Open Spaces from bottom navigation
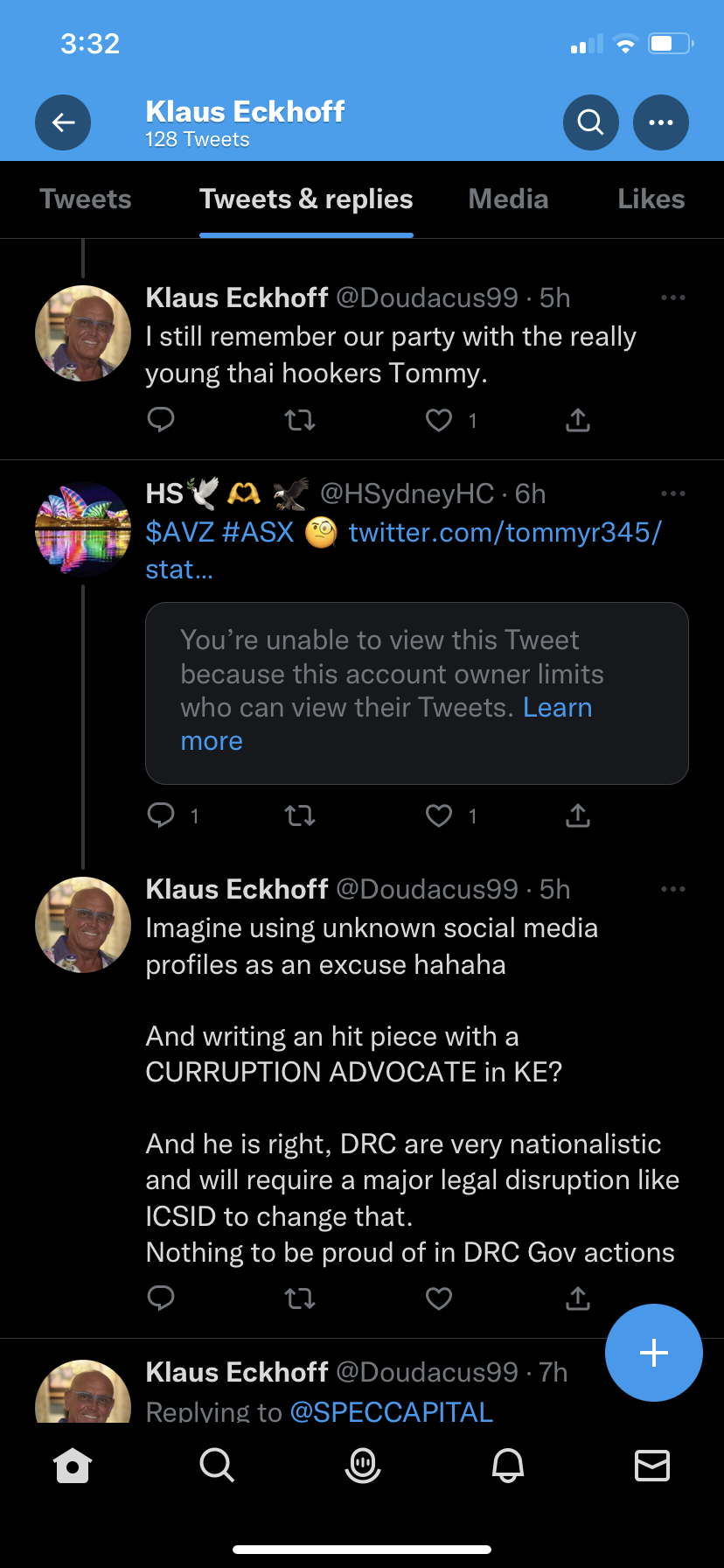This screenshot has height=1568, width=724. pyautogui.click(x=363, y=1465)
